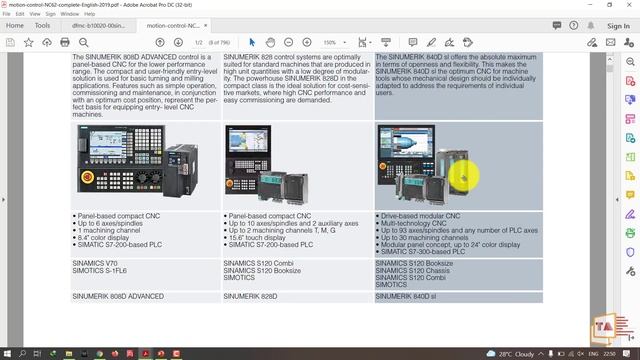Switch to the Home tab
Image resolution: width=640 pixels, height=360 pixels.
(15, 25)
